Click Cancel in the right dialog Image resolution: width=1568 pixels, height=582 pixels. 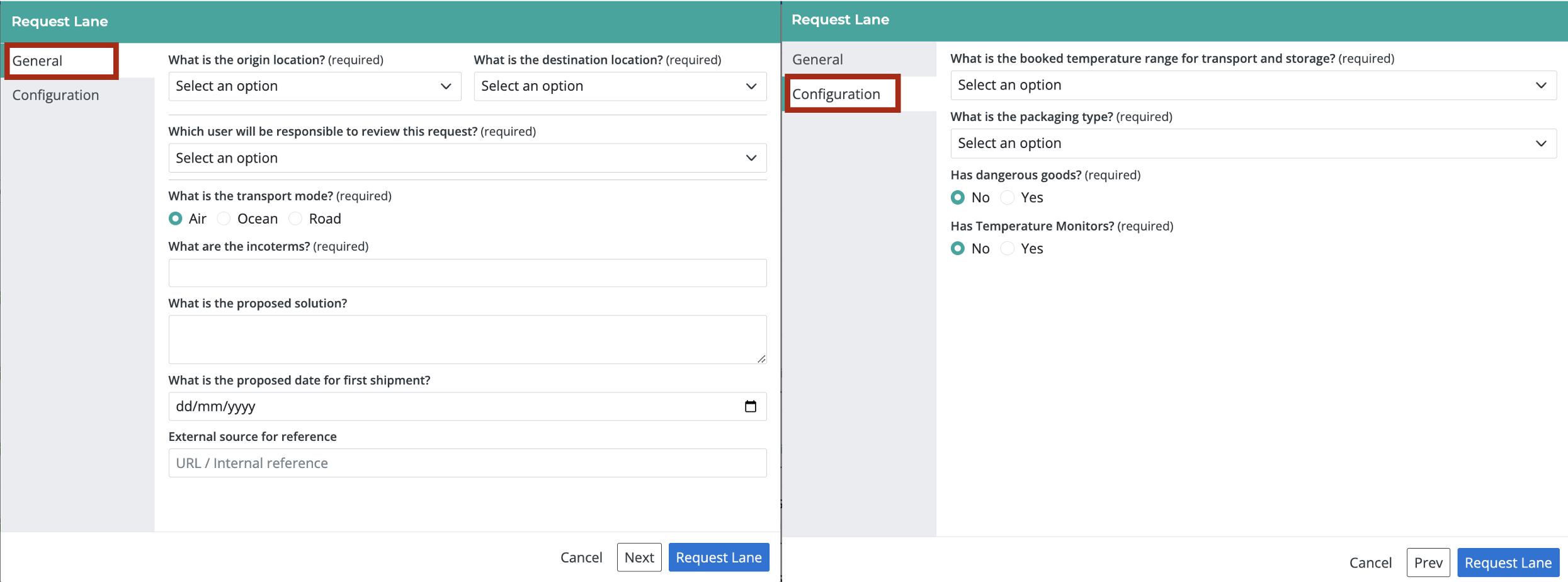tap(1370, 562)
